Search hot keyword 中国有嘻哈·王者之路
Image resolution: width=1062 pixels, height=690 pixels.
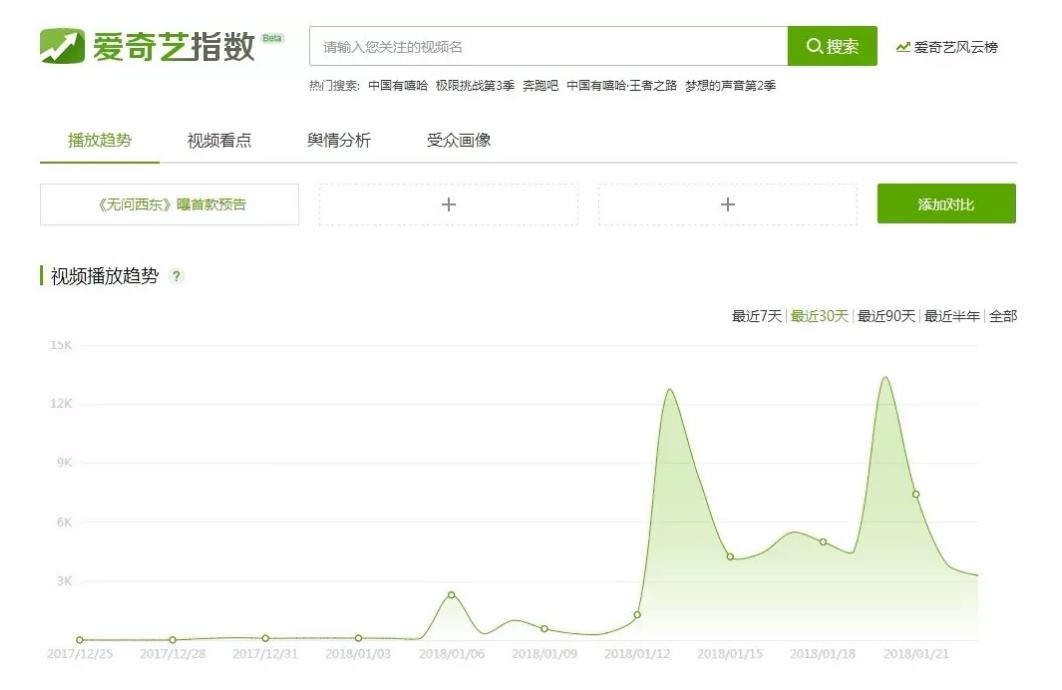point(621,85)
